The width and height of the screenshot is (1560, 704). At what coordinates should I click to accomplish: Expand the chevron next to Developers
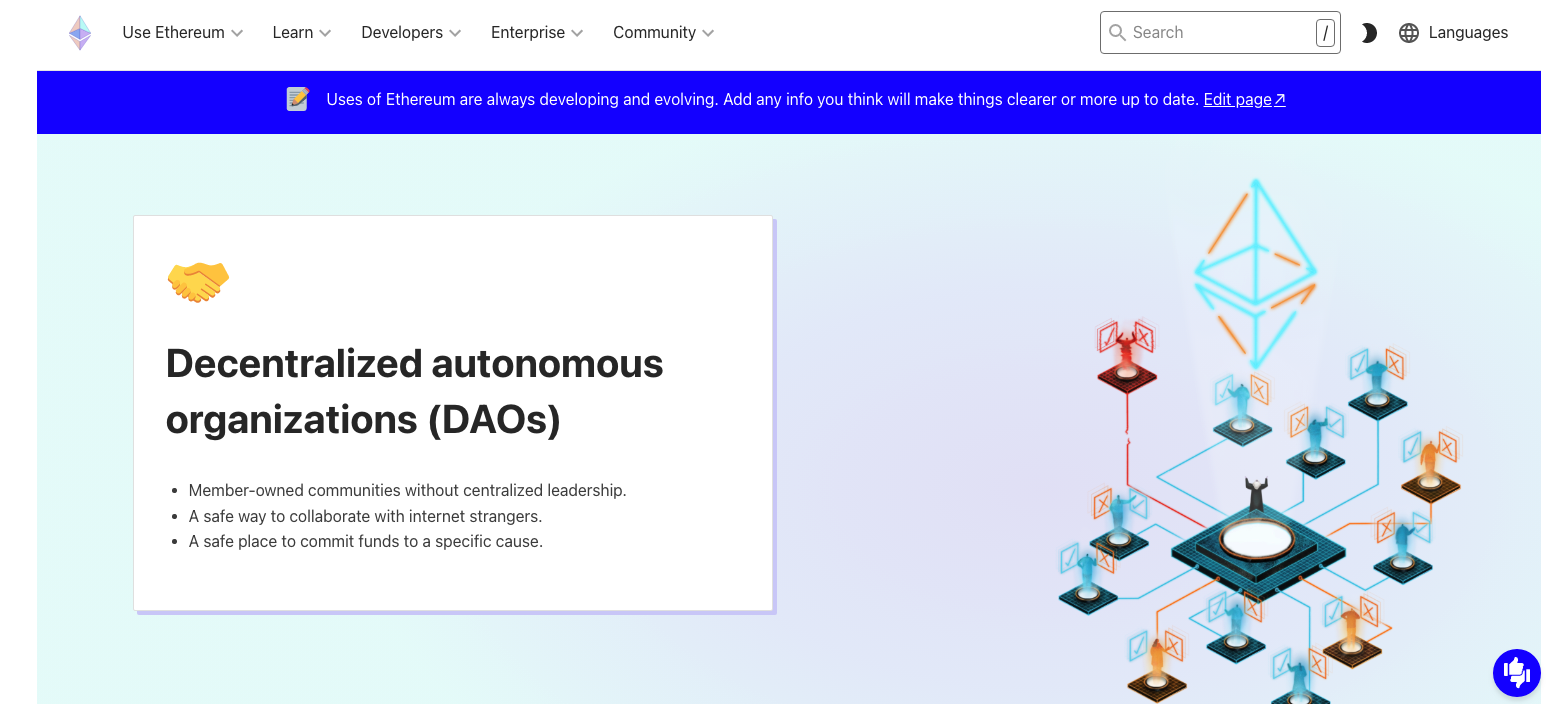(455, 33)
